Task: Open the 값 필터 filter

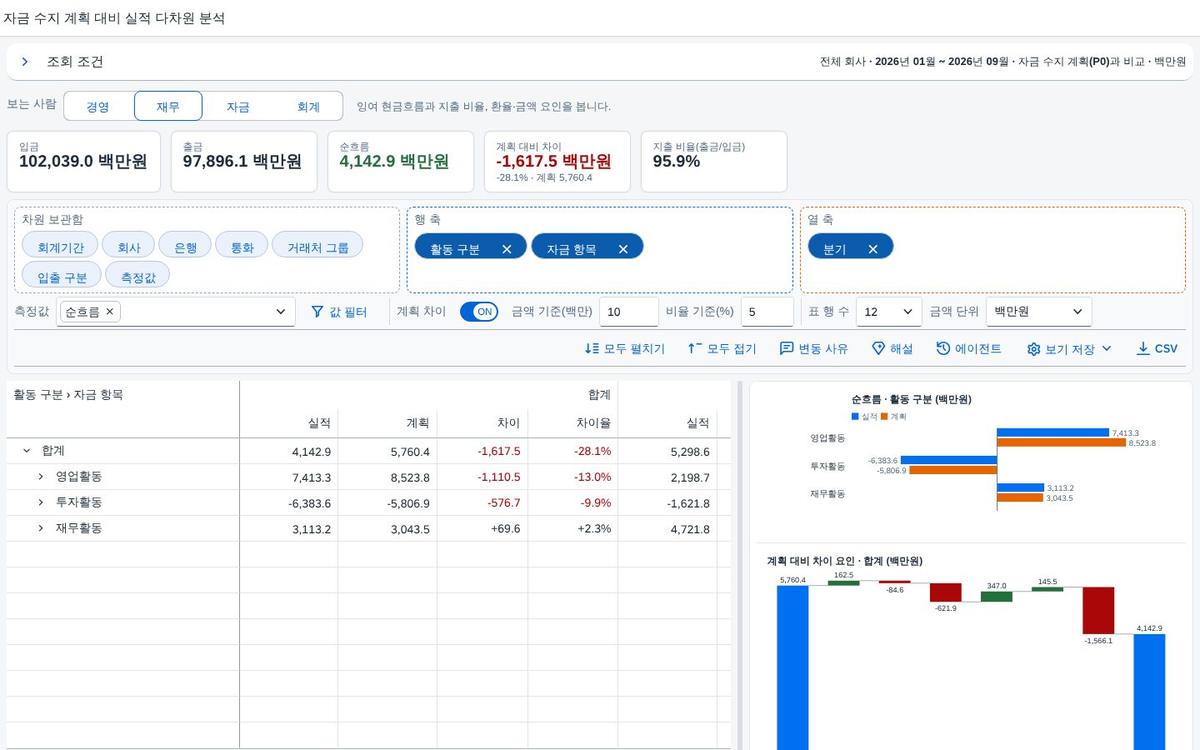Action: coord(339,312)
